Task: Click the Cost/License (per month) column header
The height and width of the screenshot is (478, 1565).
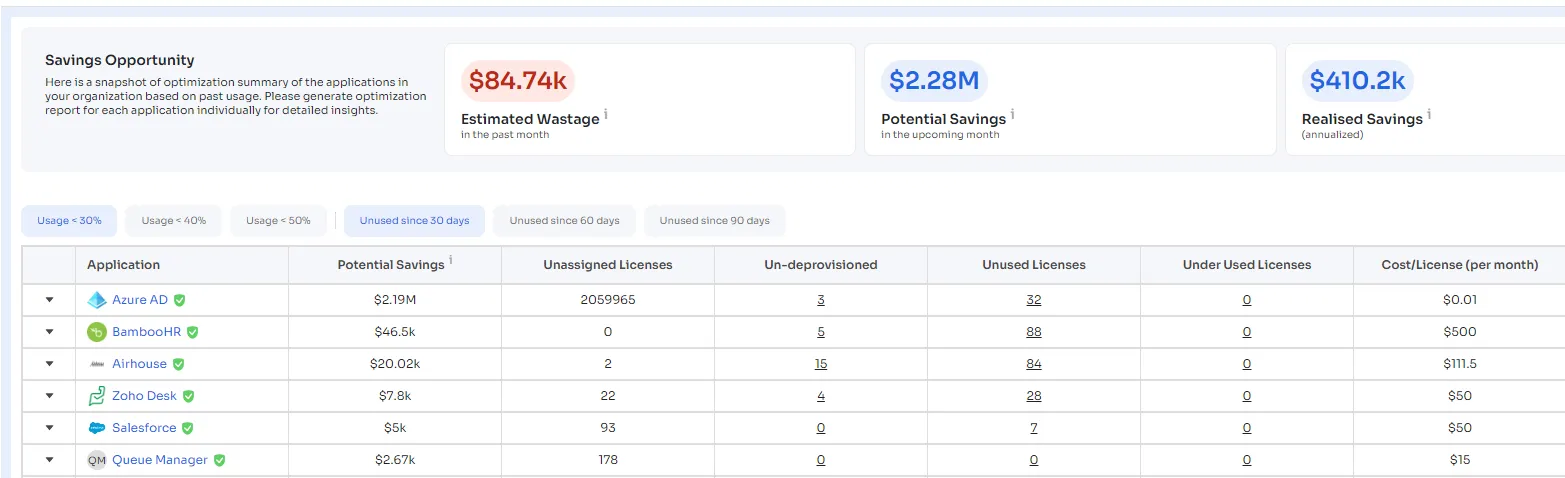Action: (x=1460, y=265)
